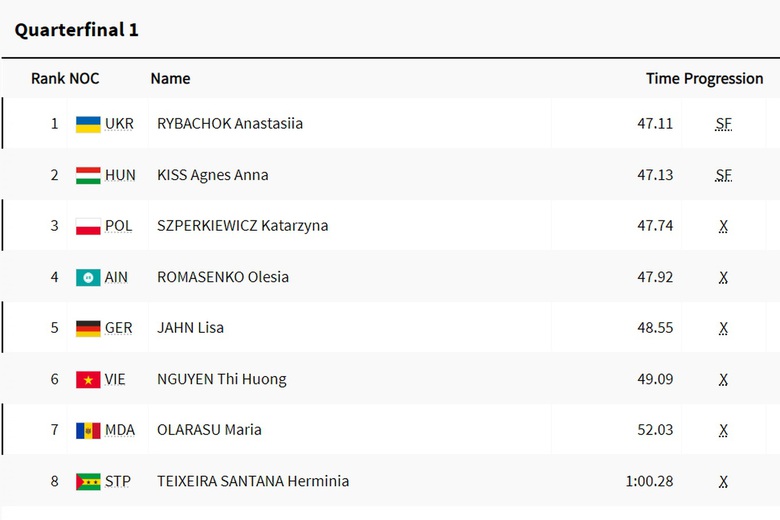The image size is (780, 520).
Task: Click the Rank column header
Action: [x=47, y=78]
